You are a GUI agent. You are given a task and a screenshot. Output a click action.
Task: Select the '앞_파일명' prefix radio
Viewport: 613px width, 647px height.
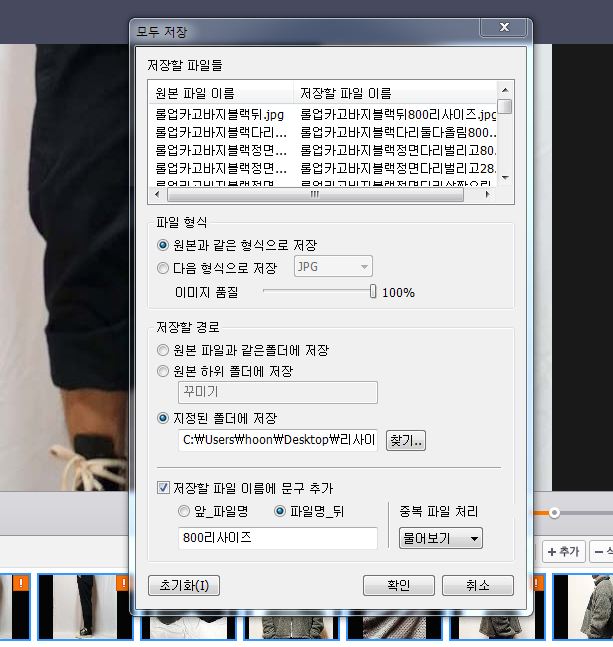(184, 511)
